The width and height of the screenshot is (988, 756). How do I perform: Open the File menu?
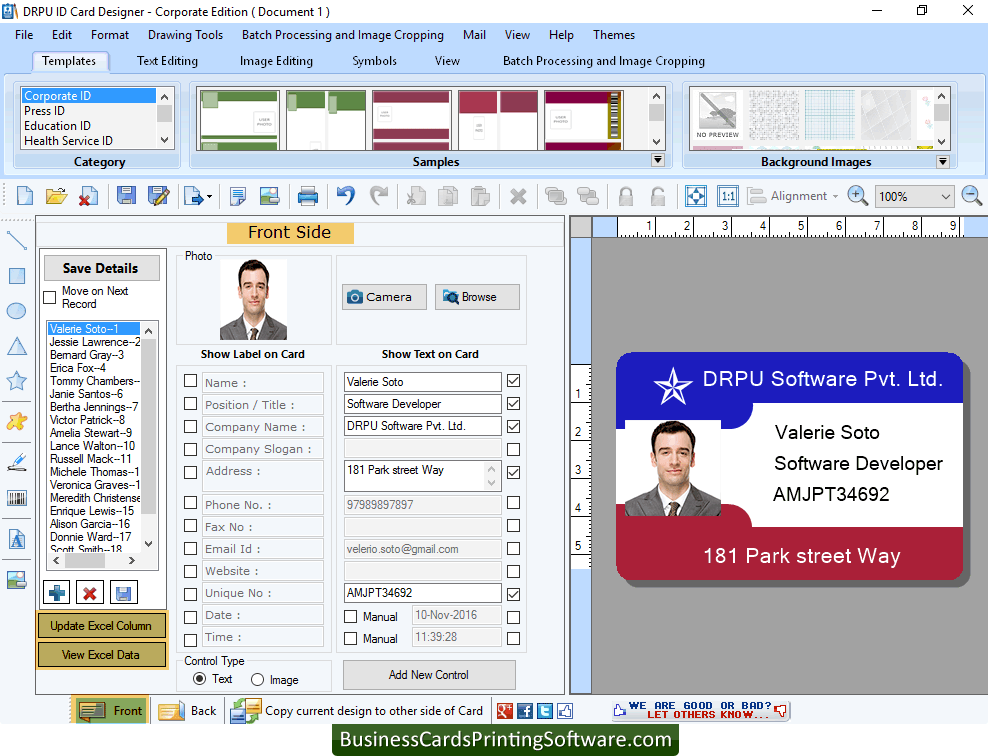(24, 35)
